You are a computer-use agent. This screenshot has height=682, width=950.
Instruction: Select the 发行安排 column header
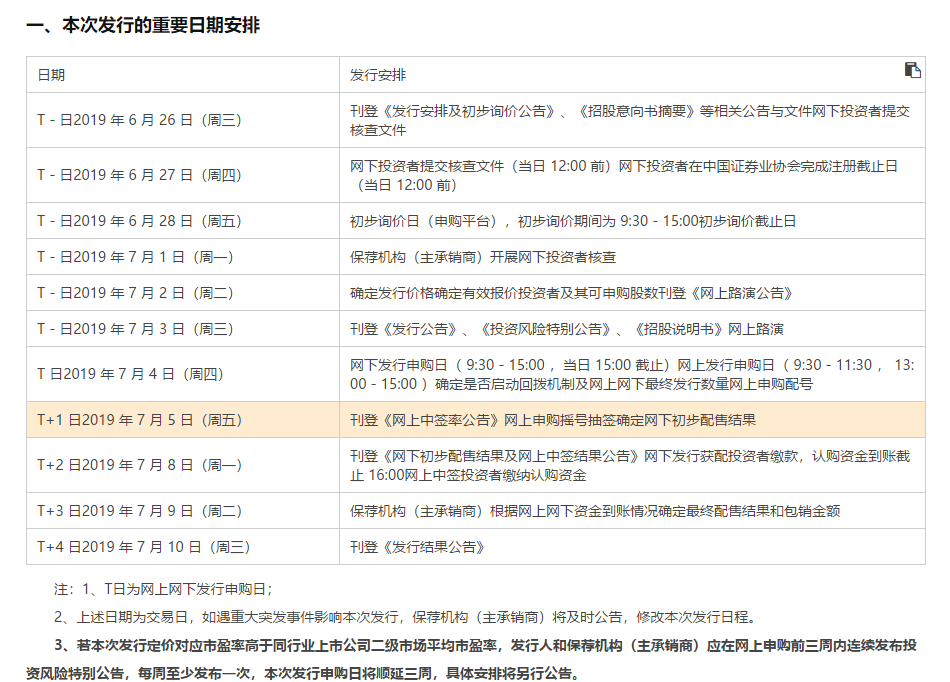point(378,75)
